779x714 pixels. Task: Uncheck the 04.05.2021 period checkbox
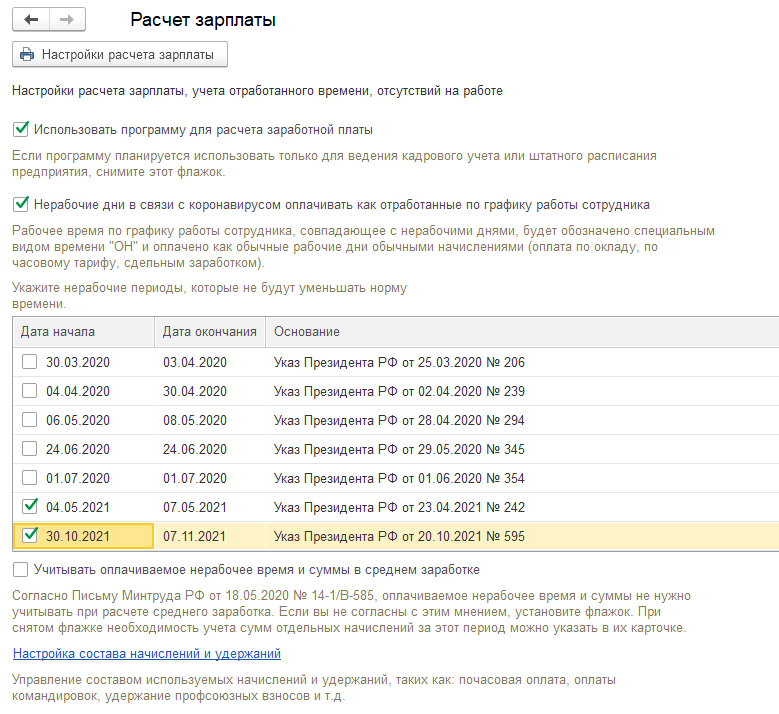[x=30, y=507]
